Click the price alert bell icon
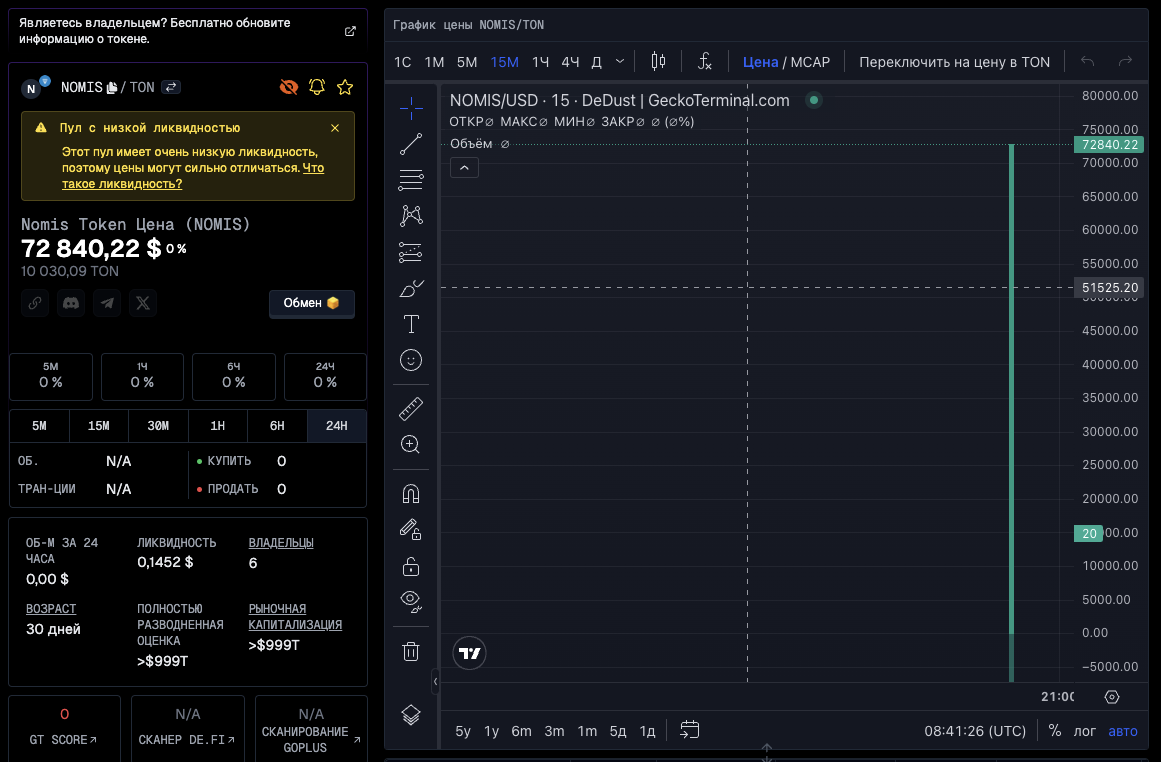The image size is (1161, 762). (x=317, y=87)
